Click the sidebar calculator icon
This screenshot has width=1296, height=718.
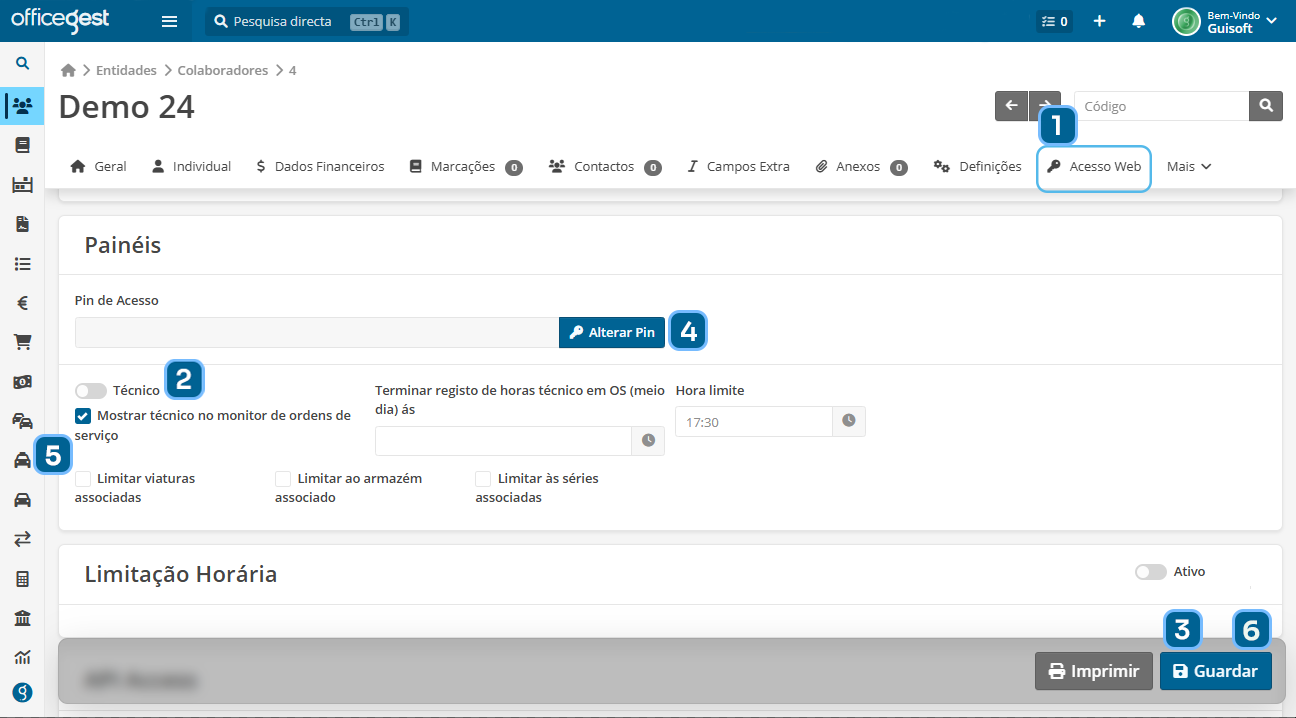[x=22, y=579]
